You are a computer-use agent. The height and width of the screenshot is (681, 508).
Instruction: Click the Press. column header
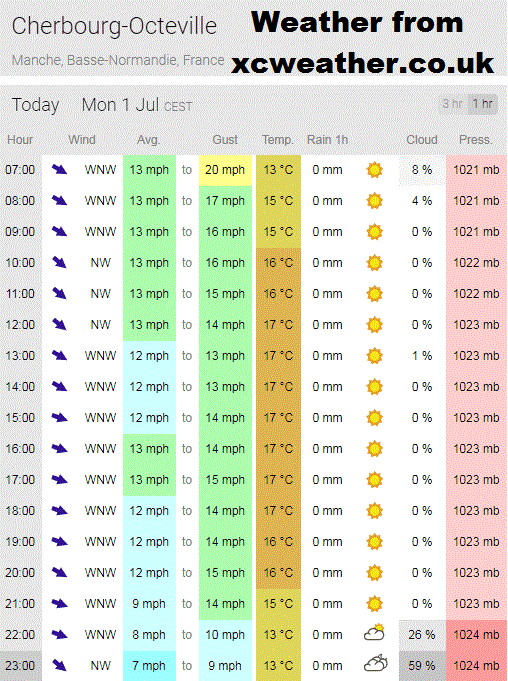476,140
